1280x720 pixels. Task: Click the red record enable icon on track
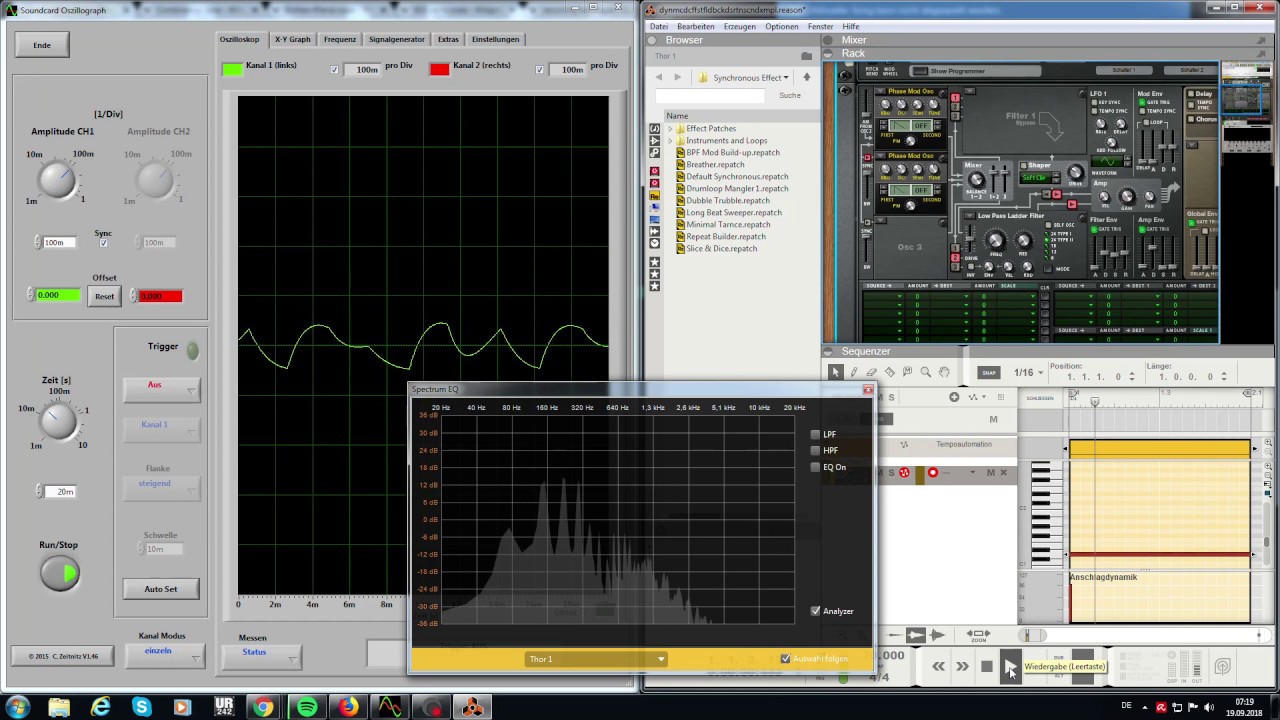933,473
